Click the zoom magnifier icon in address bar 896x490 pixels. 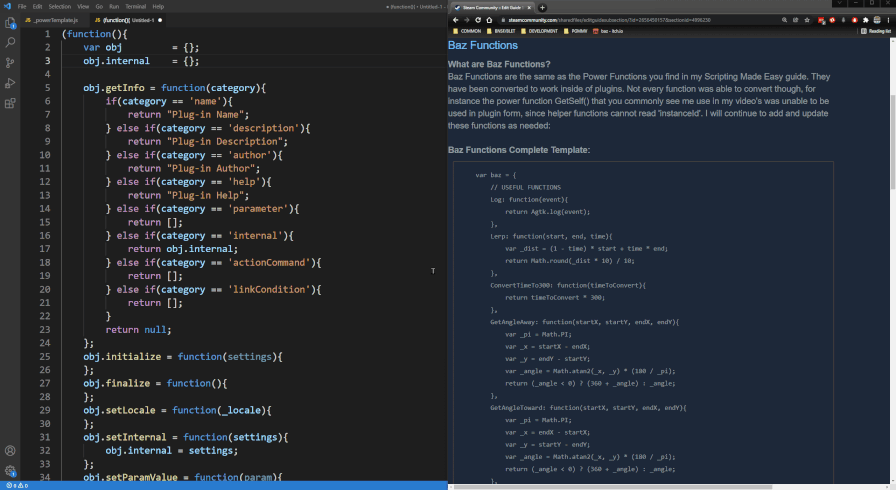click(x=784, y=20)
